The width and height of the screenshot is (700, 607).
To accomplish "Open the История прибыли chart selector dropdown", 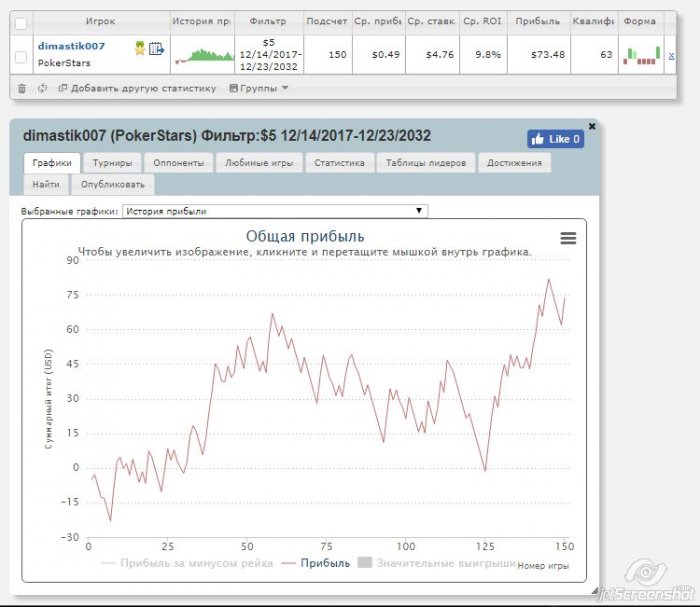I will point(275,211).
